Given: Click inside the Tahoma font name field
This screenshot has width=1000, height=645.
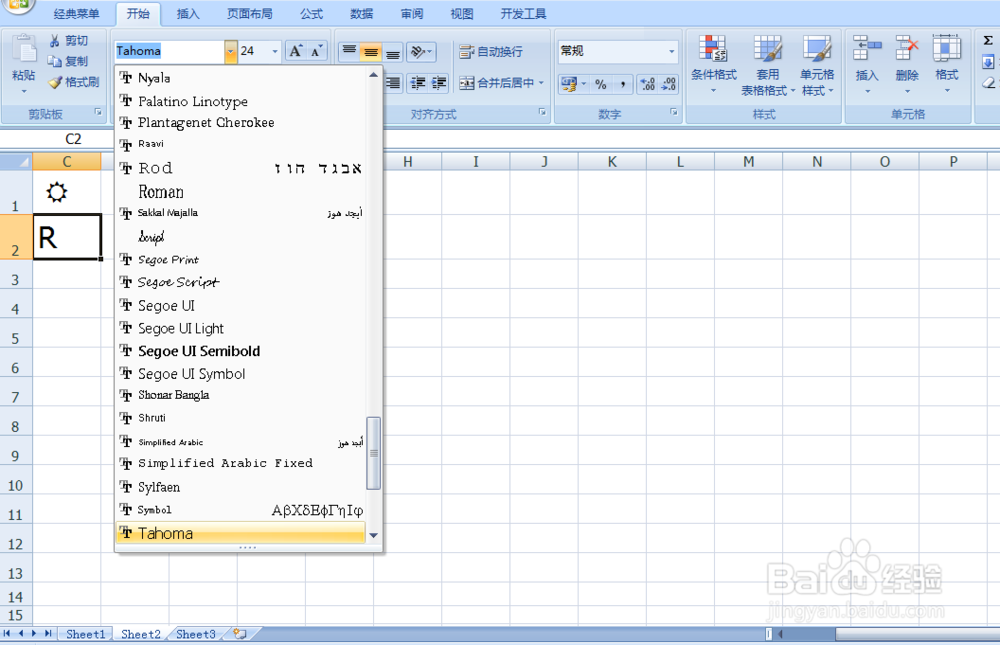Looking at the screenshot, I should click(169, 51).
